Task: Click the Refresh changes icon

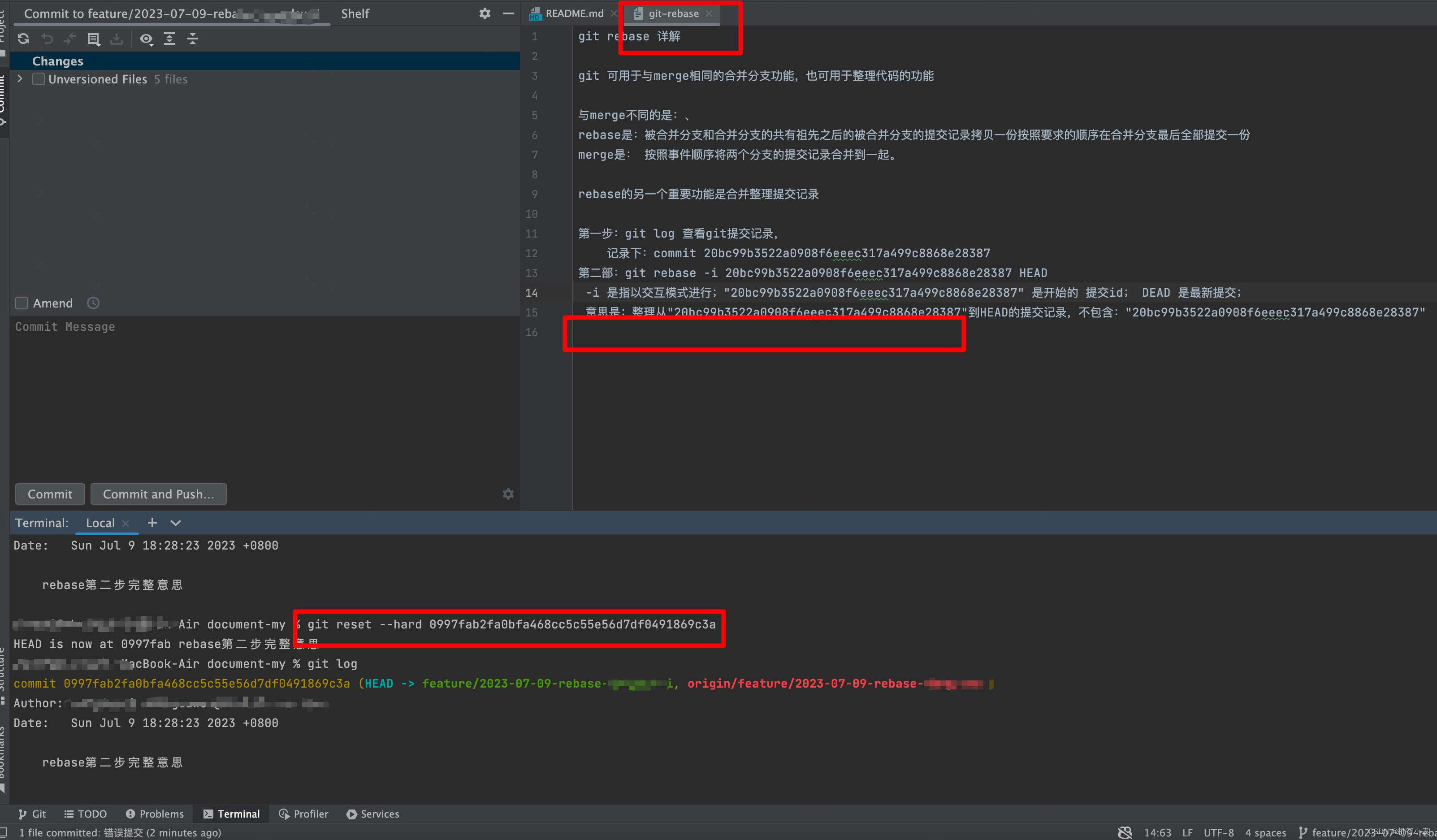Action: 23,39
